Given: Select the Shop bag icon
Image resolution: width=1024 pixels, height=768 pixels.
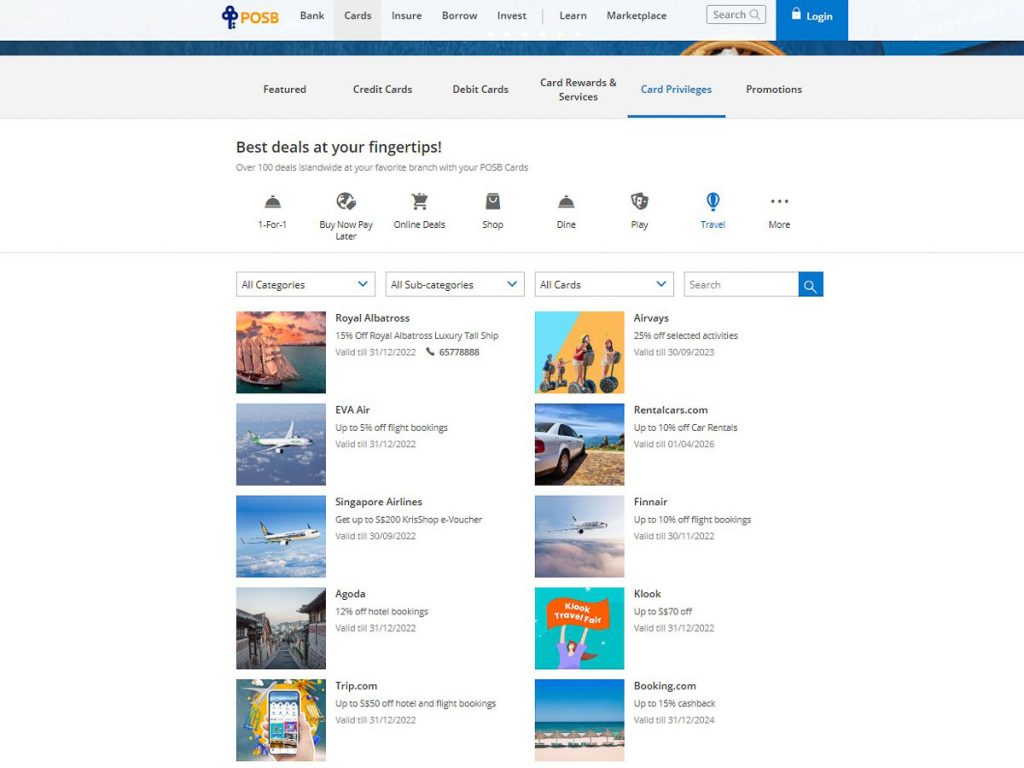Looking at the screenshot, I should point(492,201).
